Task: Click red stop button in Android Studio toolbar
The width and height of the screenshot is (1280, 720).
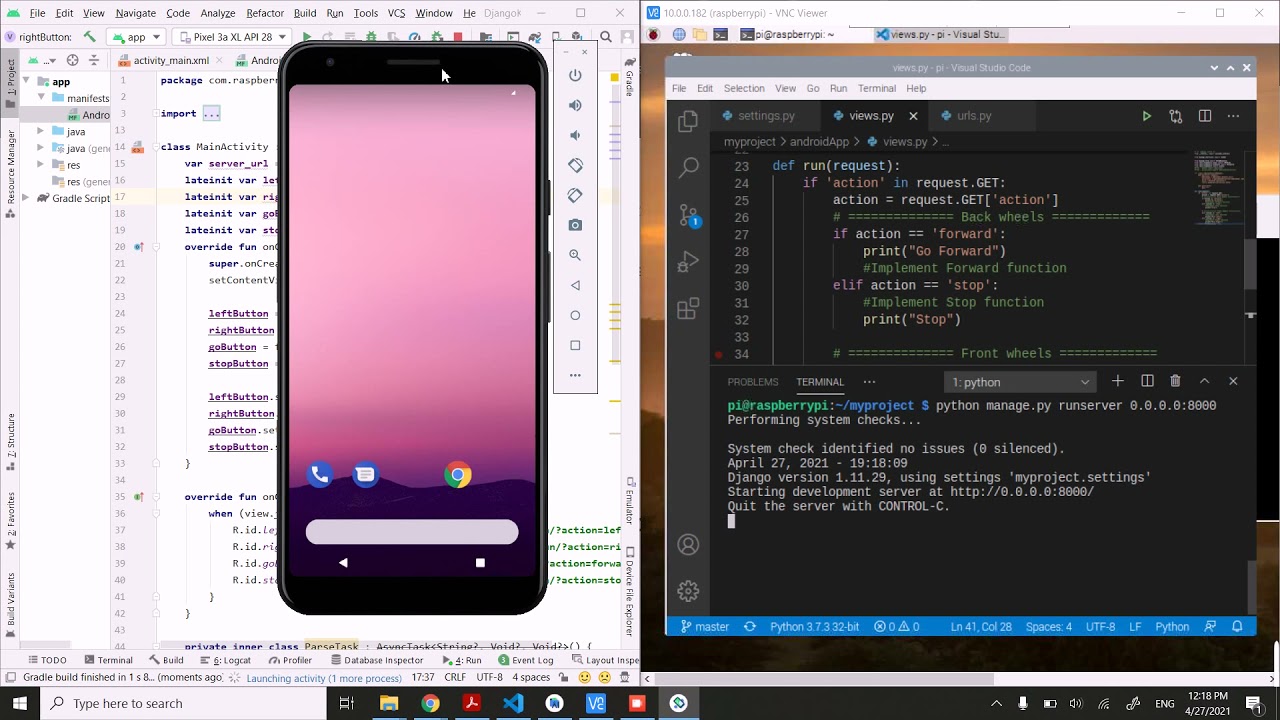Action: [458, 37]
